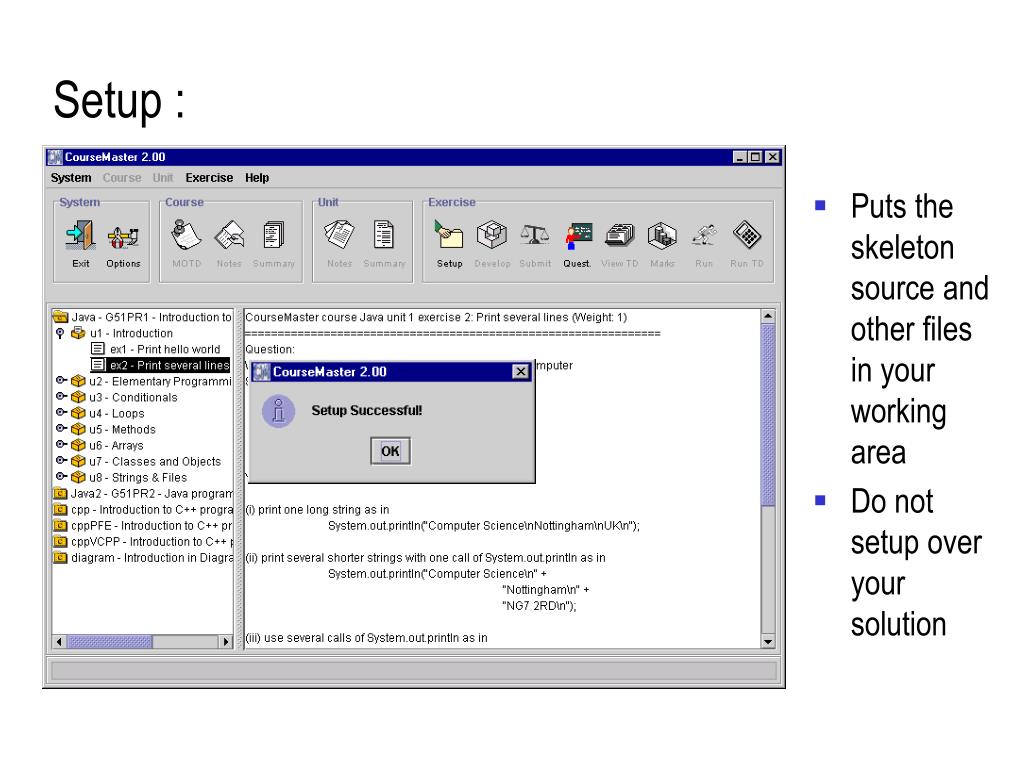Click the Course MOTD icon
The width and height of the screenshot is (1024, 768).
pyautogui.click(x=185, y=235)
